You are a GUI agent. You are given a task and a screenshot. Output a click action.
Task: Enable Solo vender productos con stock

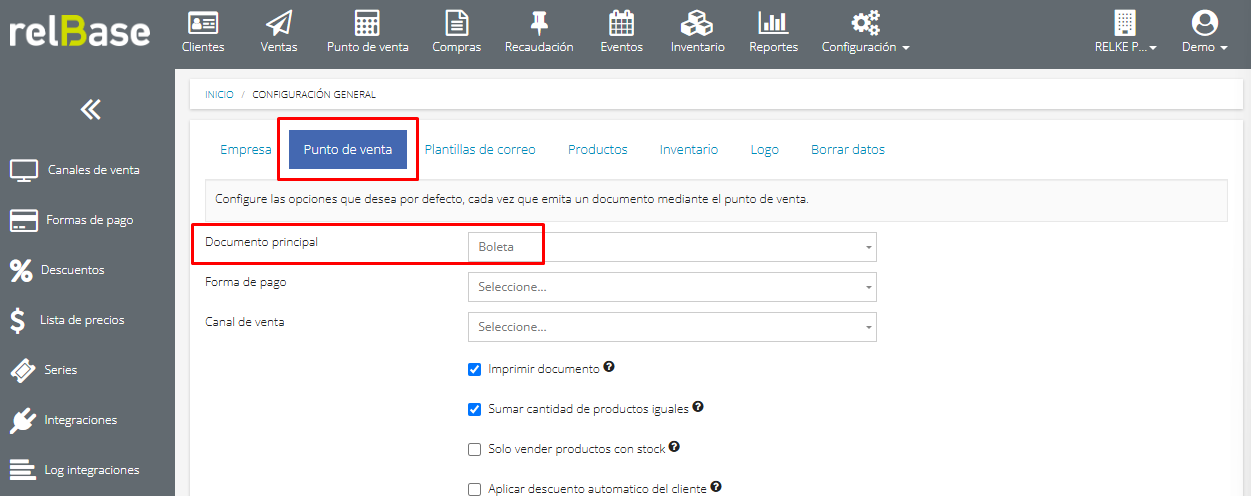point(475,449)
